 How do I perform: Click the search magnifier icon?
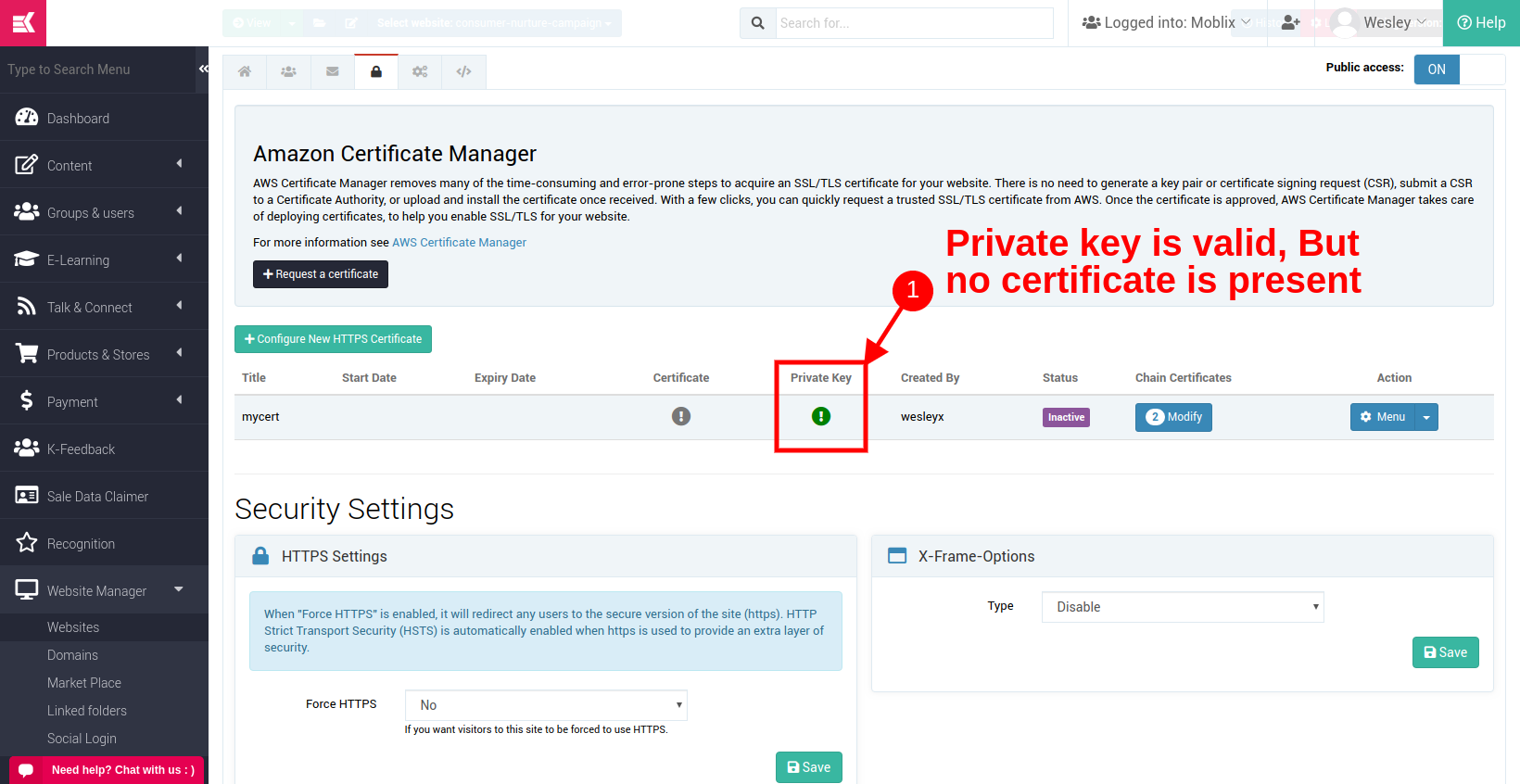tap(758, 23)
